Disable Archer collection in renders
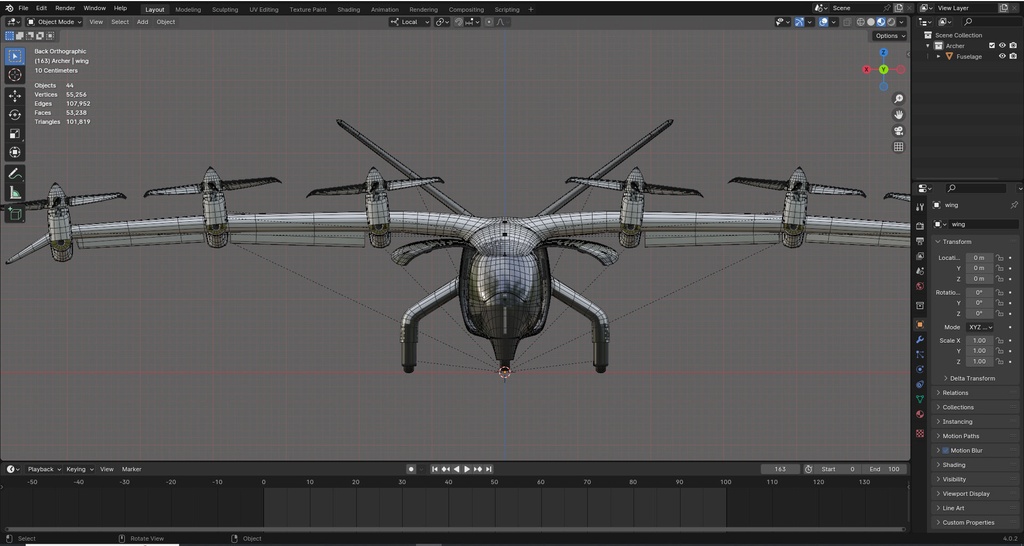 coord(1013,46)
